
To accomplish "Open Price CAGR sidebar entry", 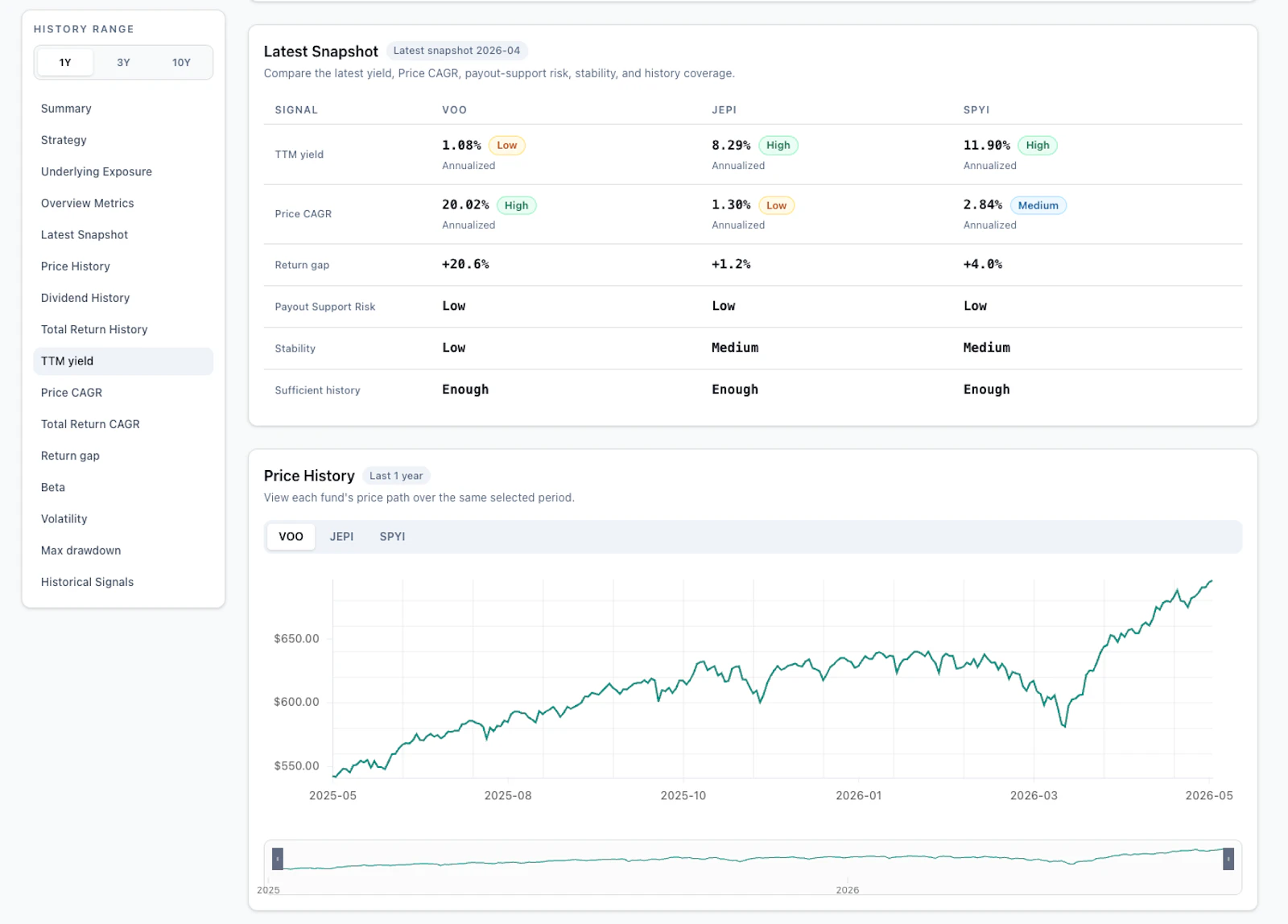I will pos(123,393).
